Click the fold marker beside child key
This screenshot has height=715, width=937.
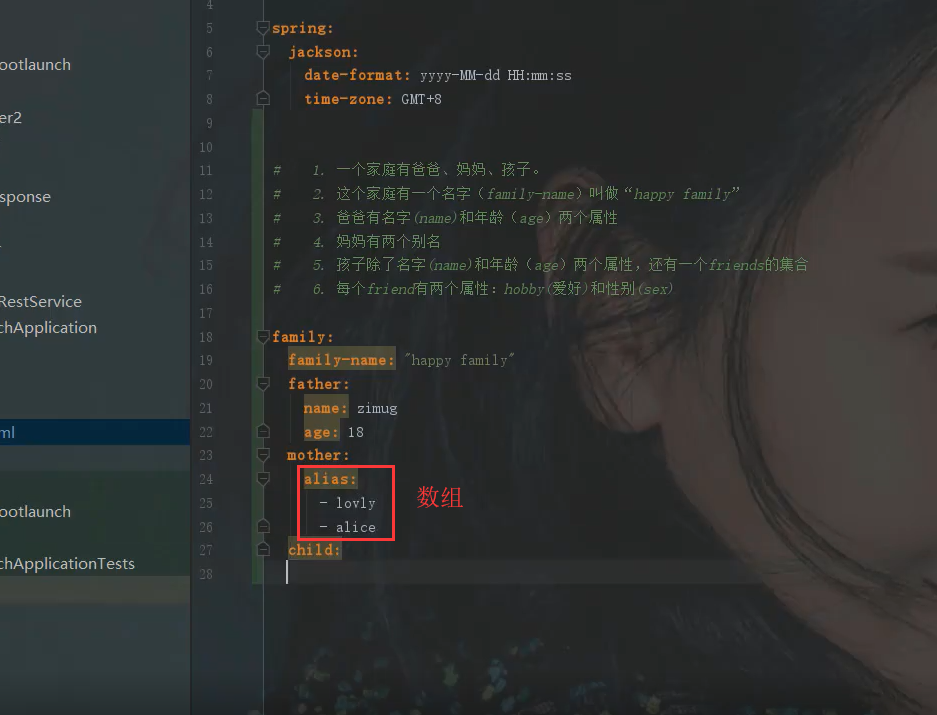click(x=263, y=549)
